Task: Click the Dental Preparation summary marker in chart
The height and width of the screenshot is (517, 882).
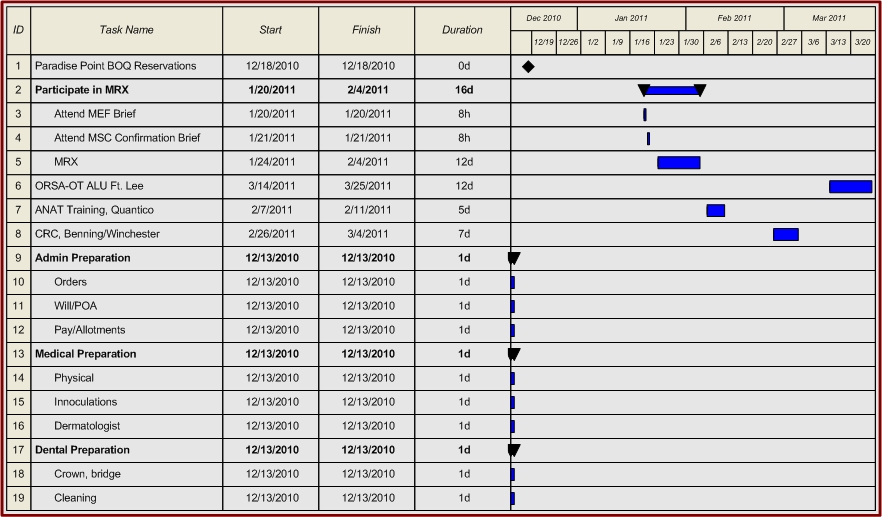Action: click(x=514, y=450)
